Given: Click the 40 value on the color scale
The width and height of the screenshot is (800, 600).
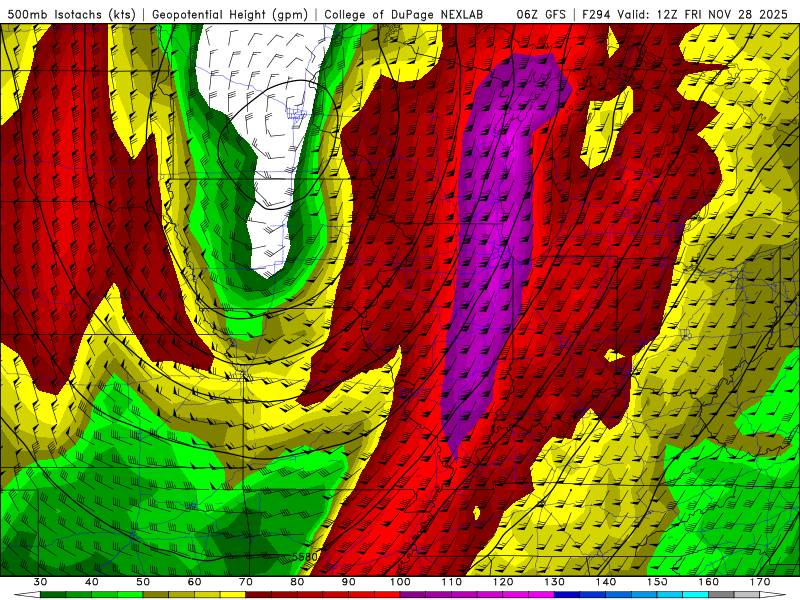Looking at the screenshot, I should (x=92, y=582).
